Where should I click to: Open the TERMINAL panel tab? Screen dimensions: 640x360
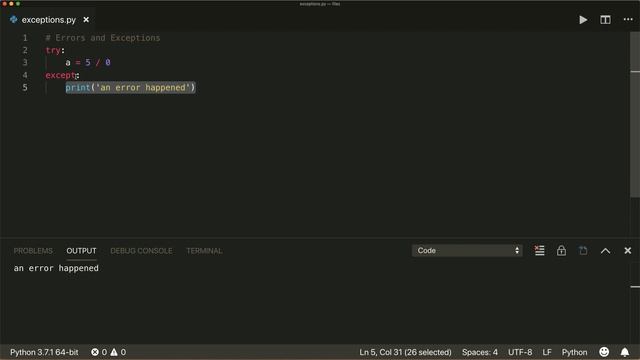(x=204, y=251)
